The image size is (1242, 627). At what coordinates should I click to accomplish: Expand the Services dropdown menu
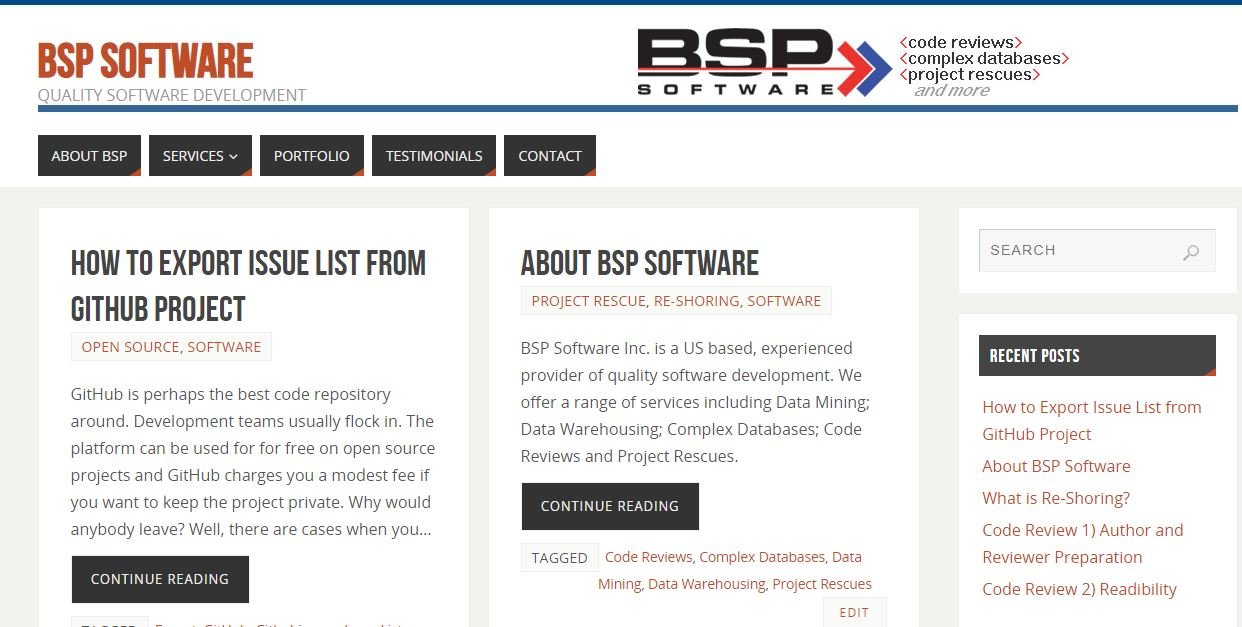click(x=199, y=155)
